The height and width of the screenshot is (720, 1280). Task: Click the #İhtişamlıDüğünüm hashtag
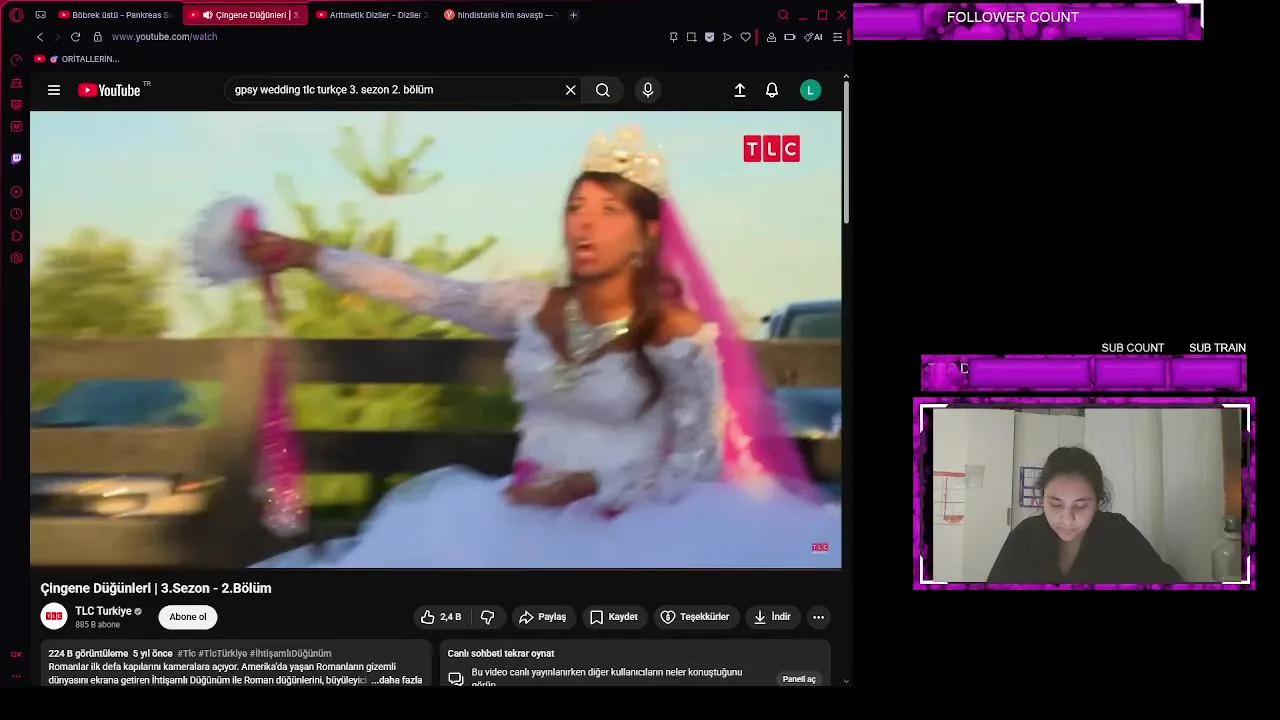(x=290, y=654)
